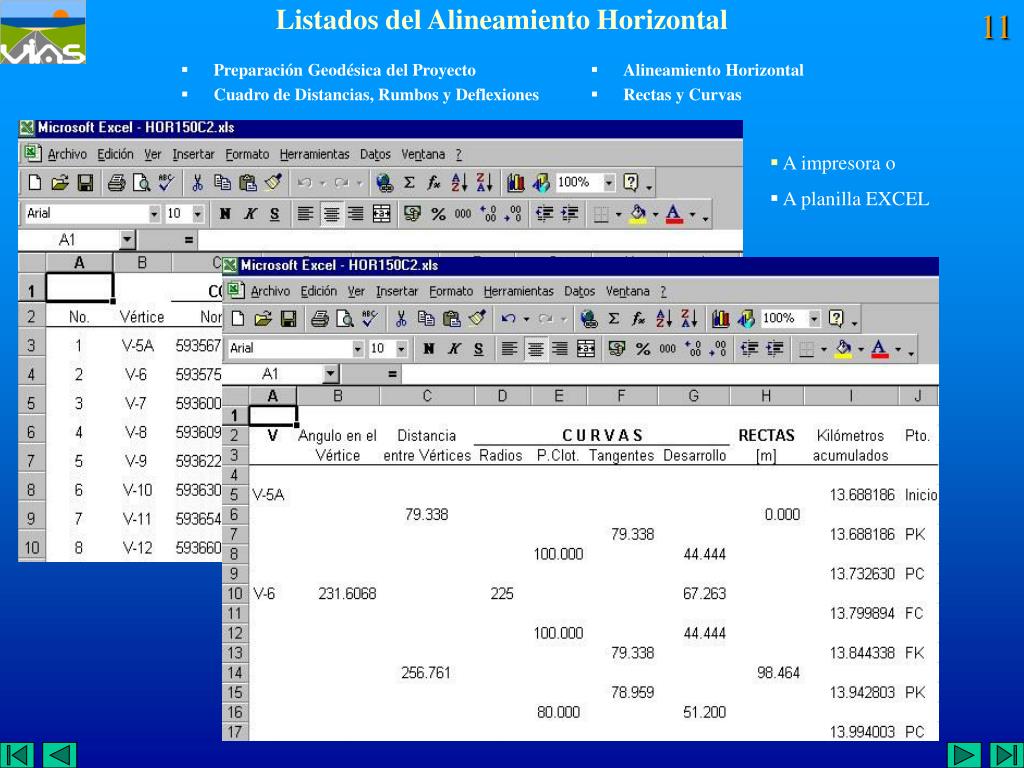
Task: Apply yellow Fill Color in back window
Action: pos(638,214)
